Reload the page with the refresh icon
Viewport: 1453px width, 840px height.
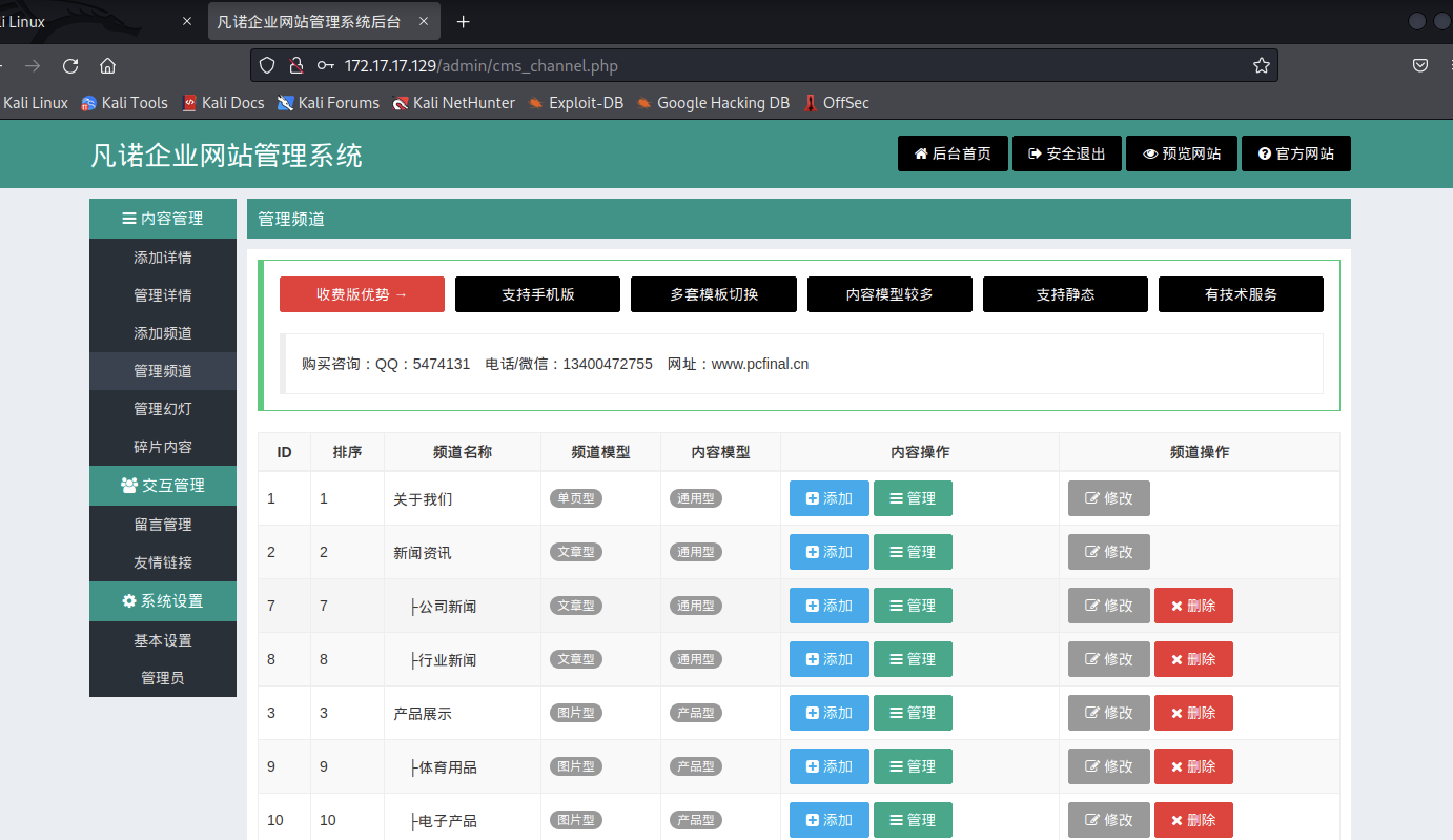(70, 66)
